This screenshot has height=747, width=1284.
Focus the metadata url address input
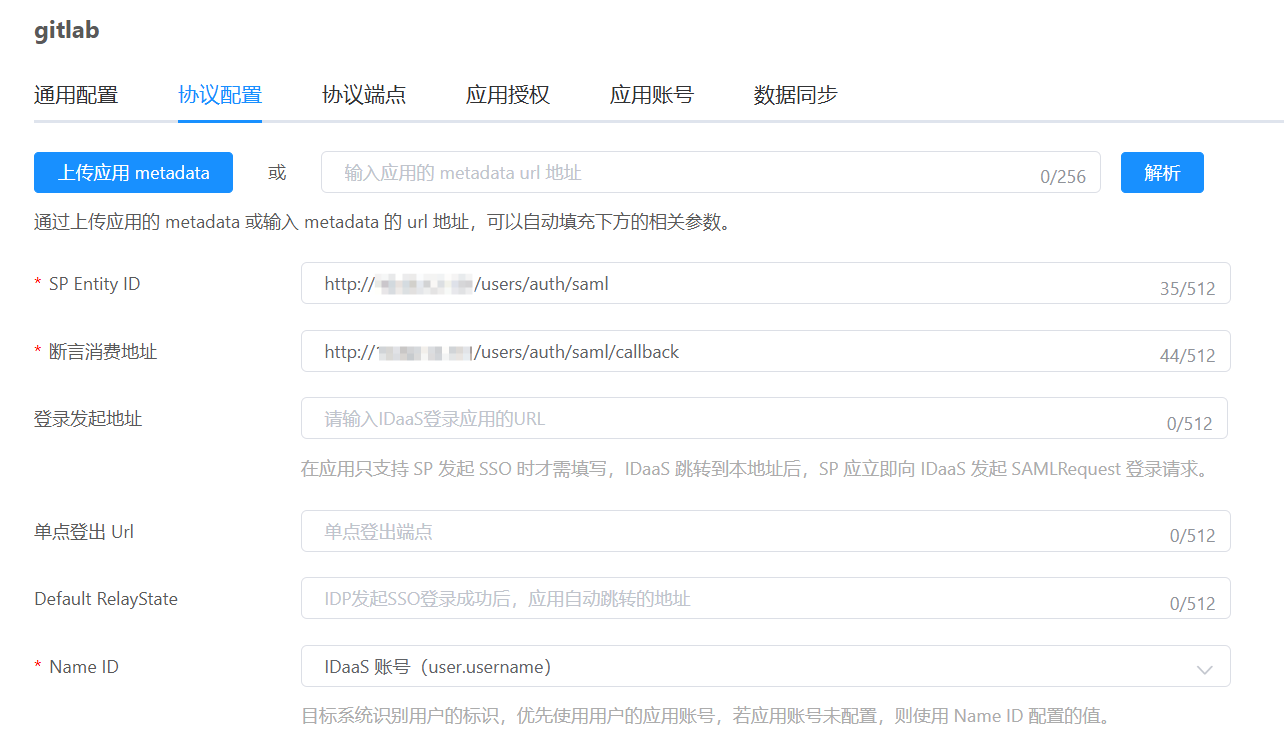click(x=680, y=173)
